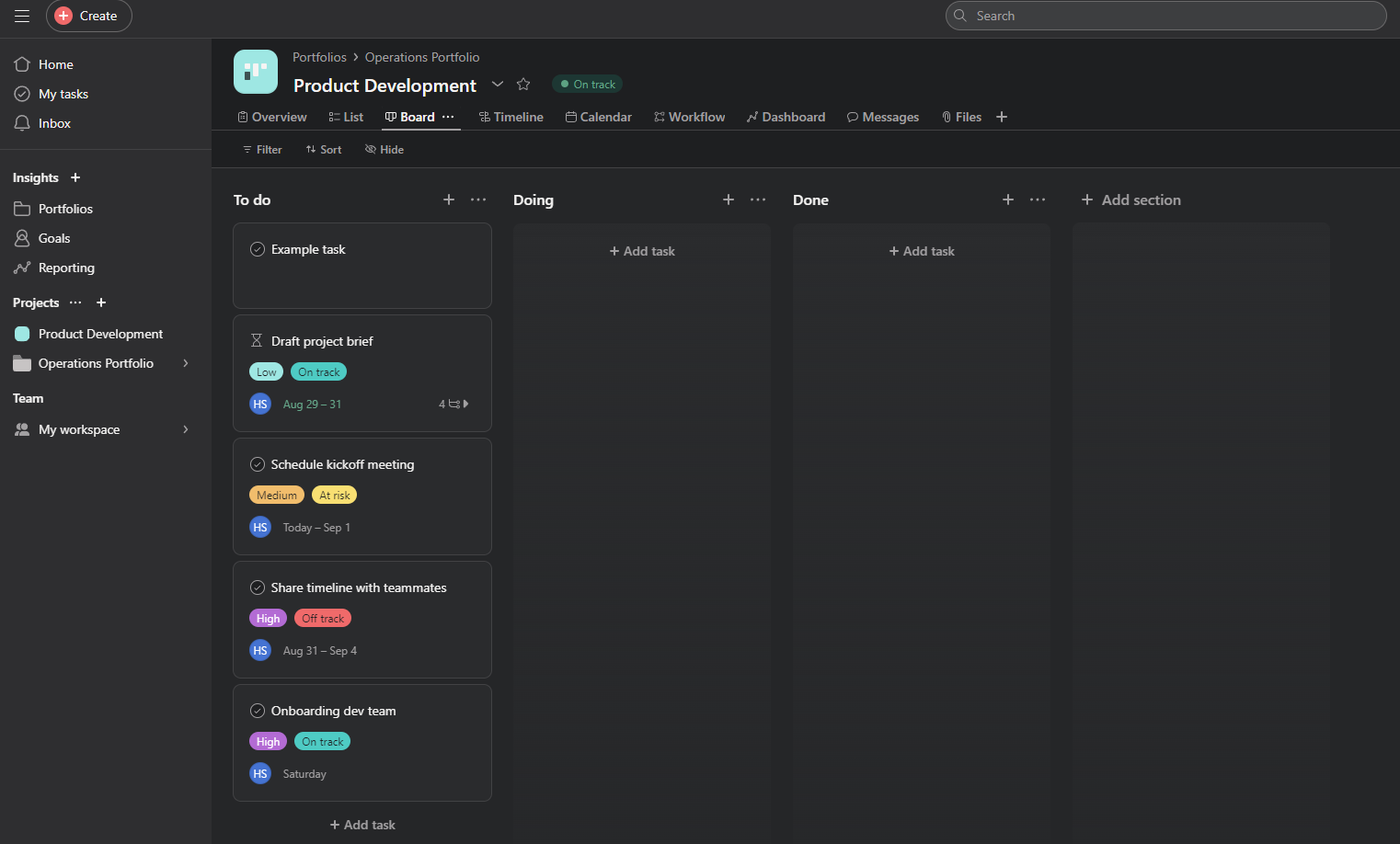Click Add section to create new column

click(1130, 200)
